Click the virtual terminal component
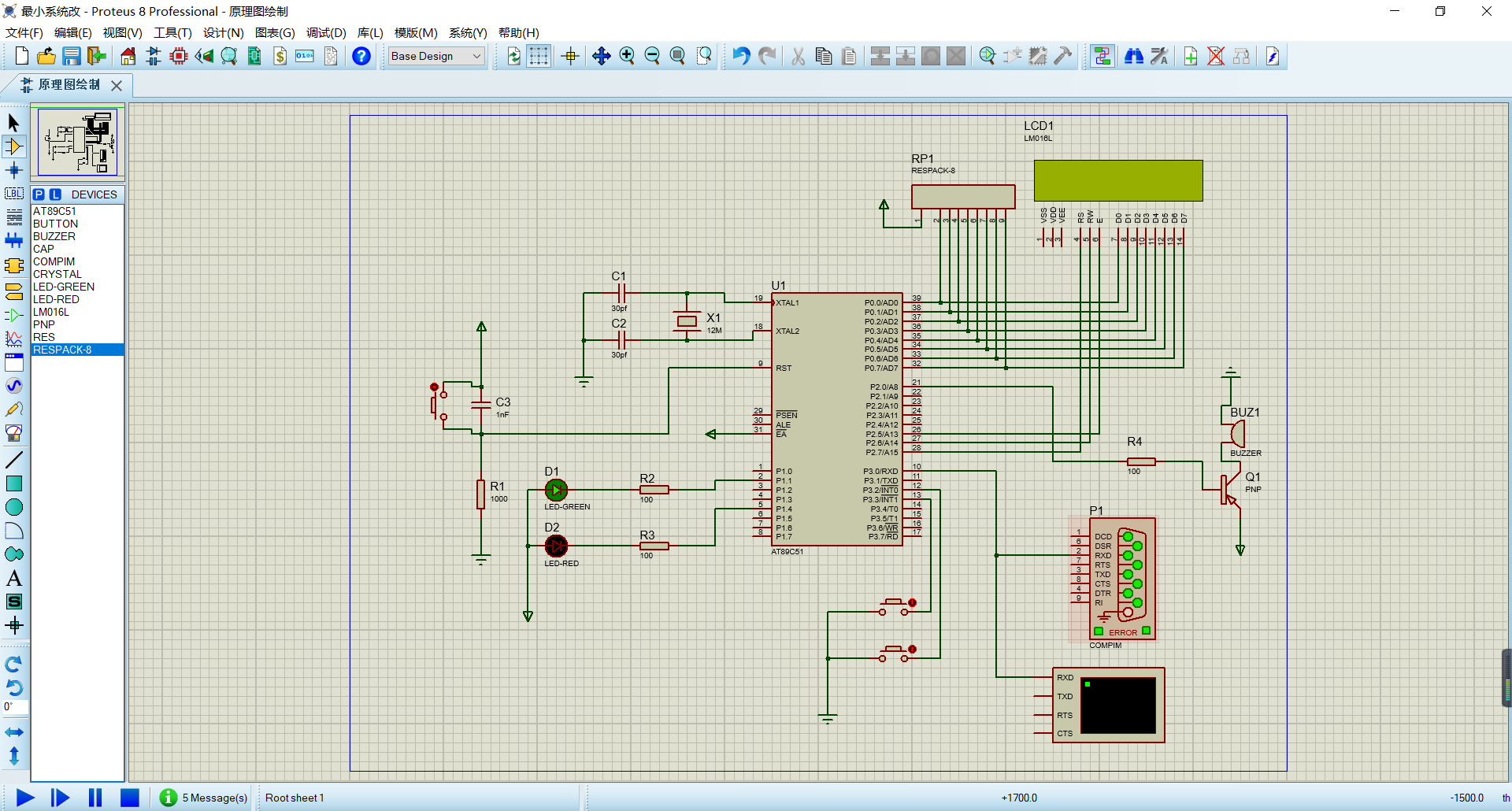Image resolution: width=1512 pixels, height=811 pixels. click(x=1108, y=705)
